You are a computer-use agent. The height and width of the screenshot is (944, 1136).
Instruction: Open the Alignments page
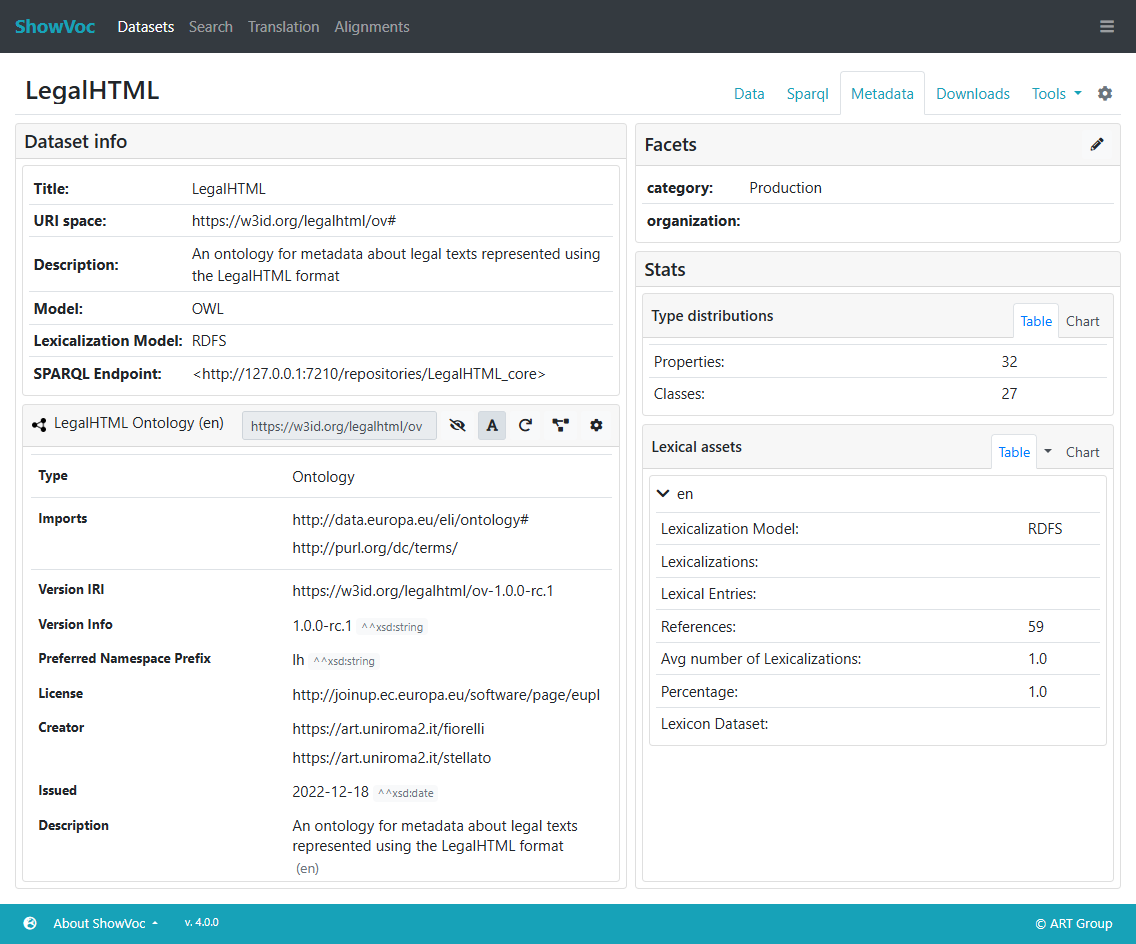tap(372, 27)
